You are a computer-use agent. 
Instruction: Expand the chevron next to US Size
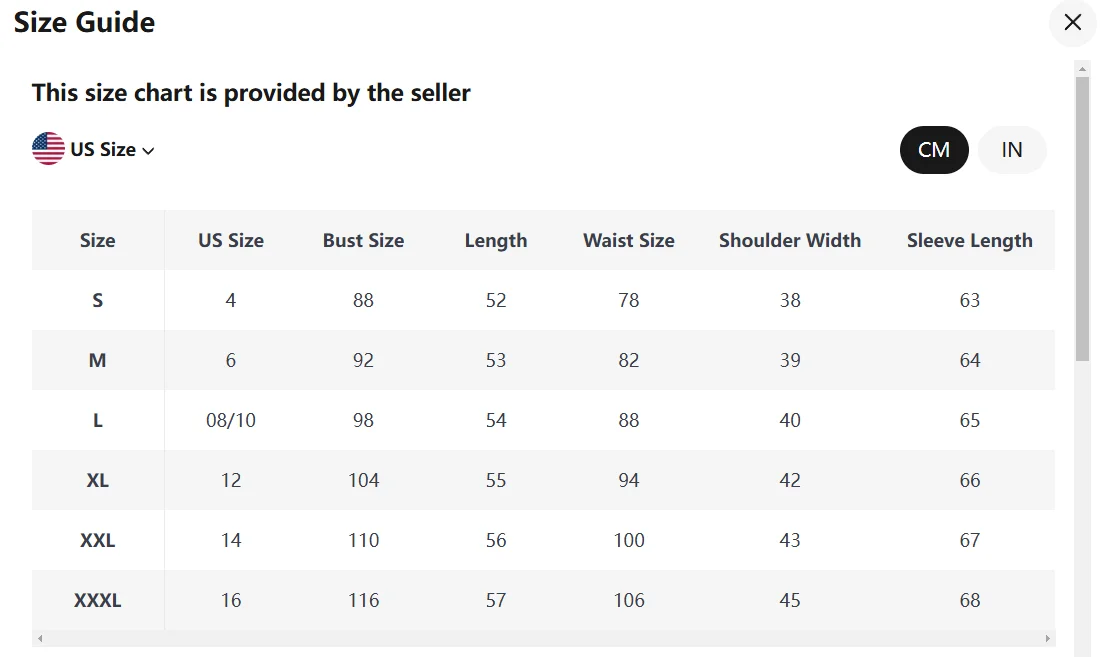148,151
